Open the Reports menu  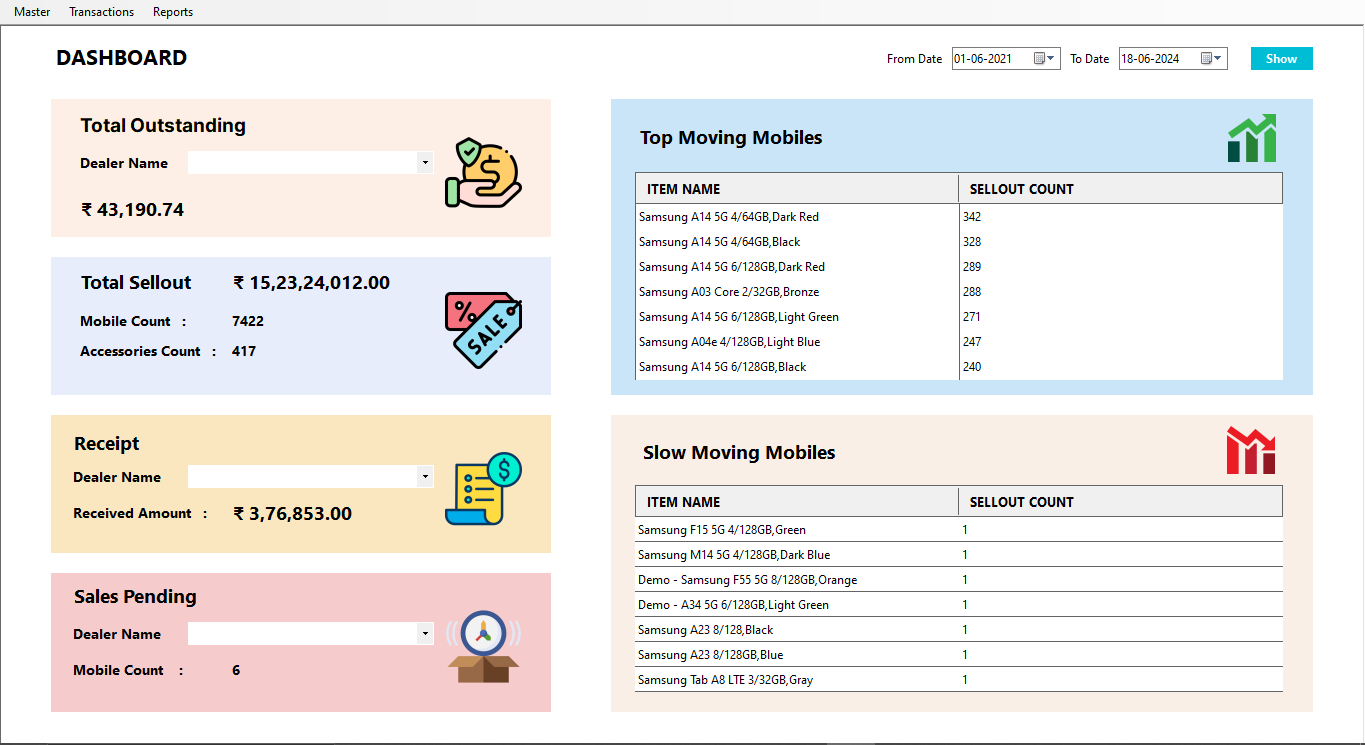(173, 12)
